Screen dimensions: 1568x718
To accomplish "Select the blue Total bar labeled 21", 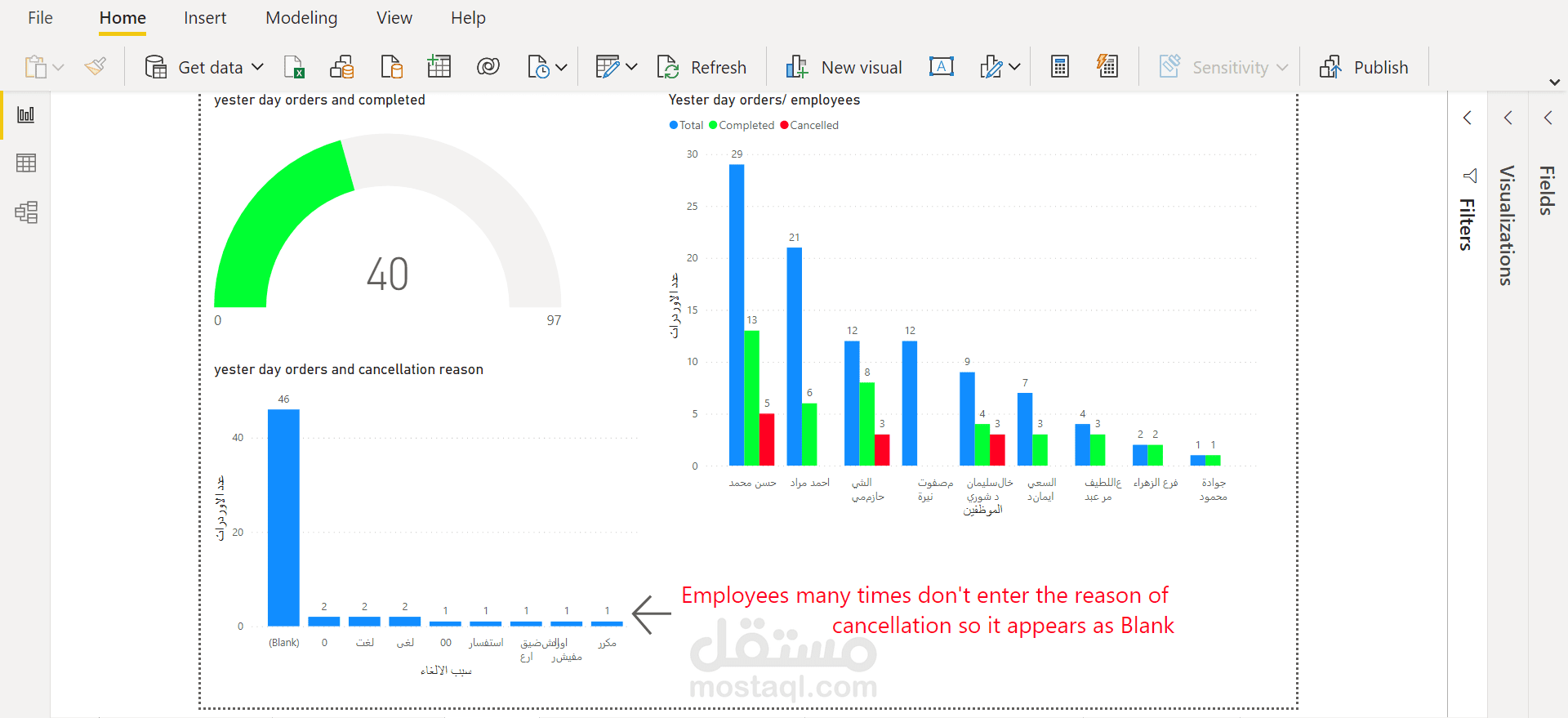I will tap(795, 356).
